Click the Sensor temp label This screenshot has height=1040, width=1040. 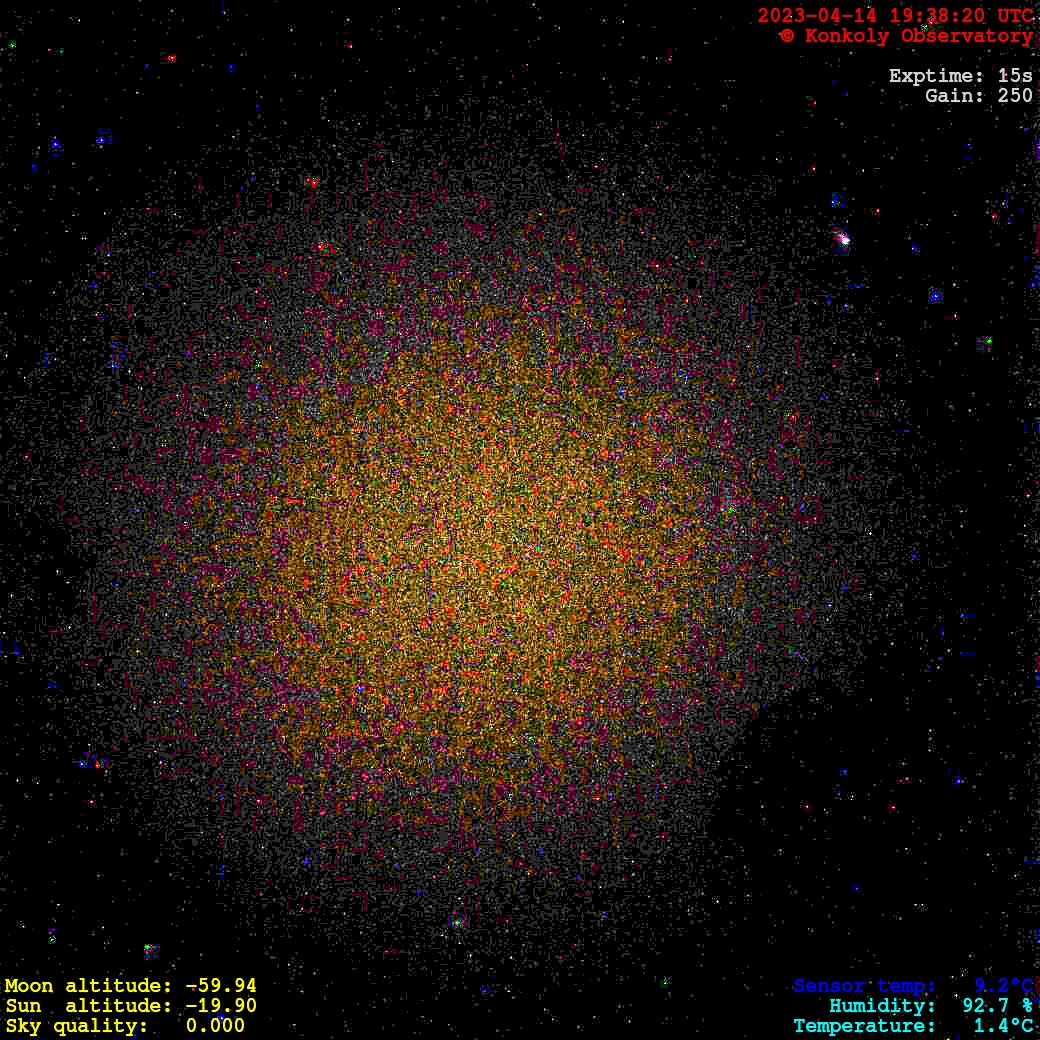[x=865, y=986]
